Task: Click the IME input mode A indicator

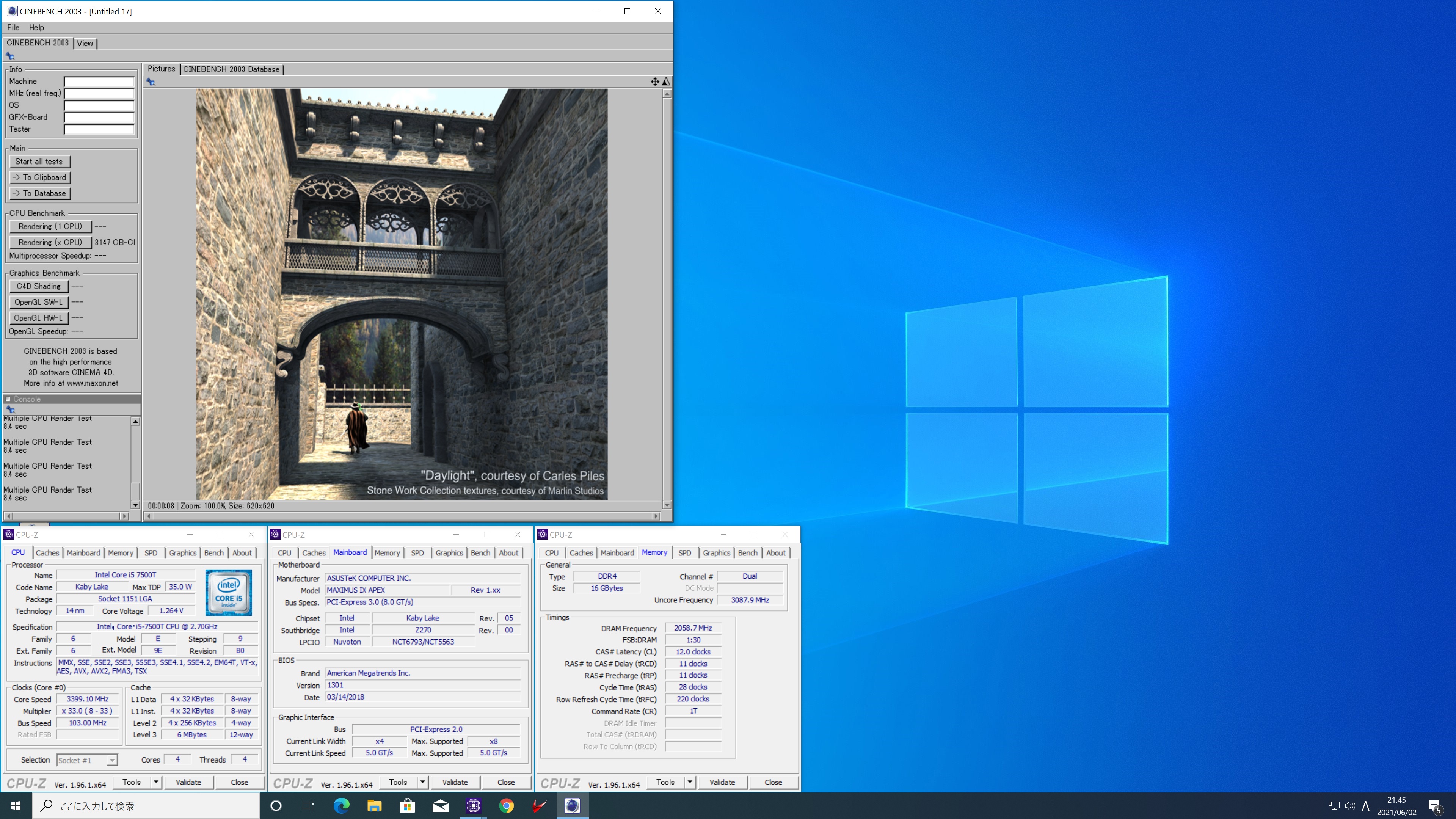Action: point(1365,806)
